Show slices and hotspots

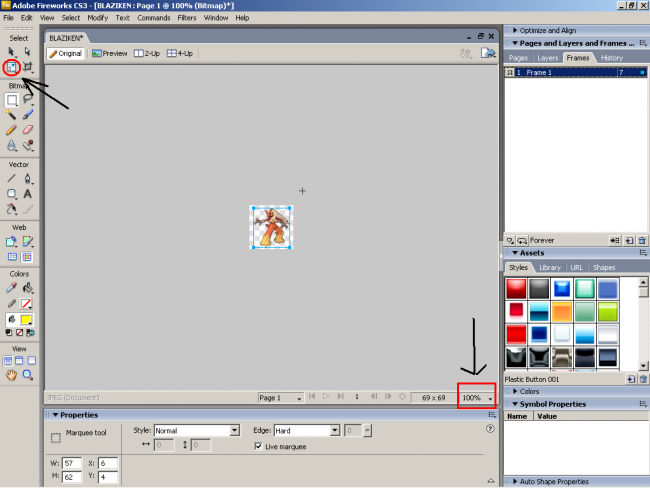[27, 257]
